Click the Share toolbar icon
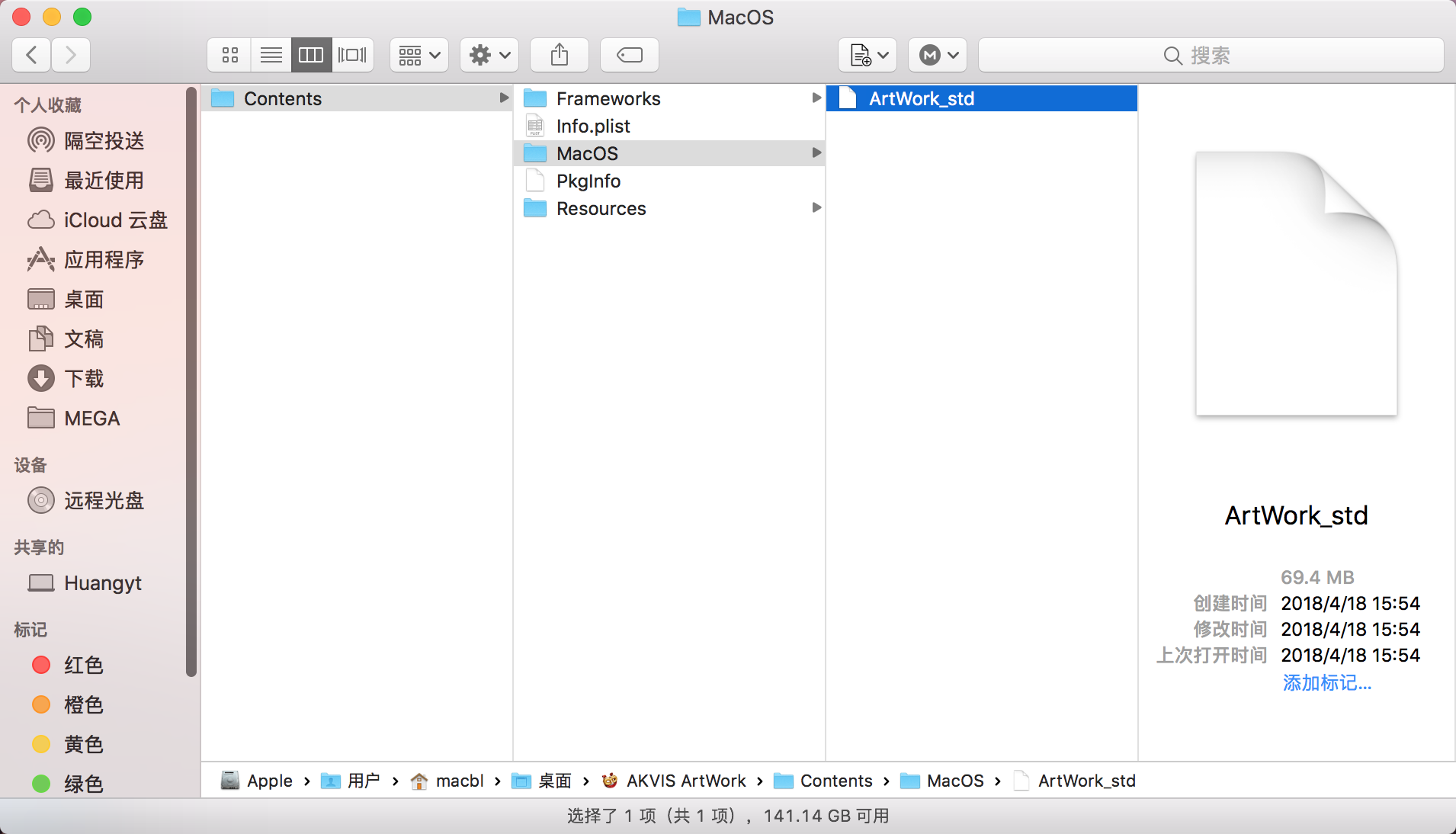Screen dimensions: 1456x834 [560, 55]
